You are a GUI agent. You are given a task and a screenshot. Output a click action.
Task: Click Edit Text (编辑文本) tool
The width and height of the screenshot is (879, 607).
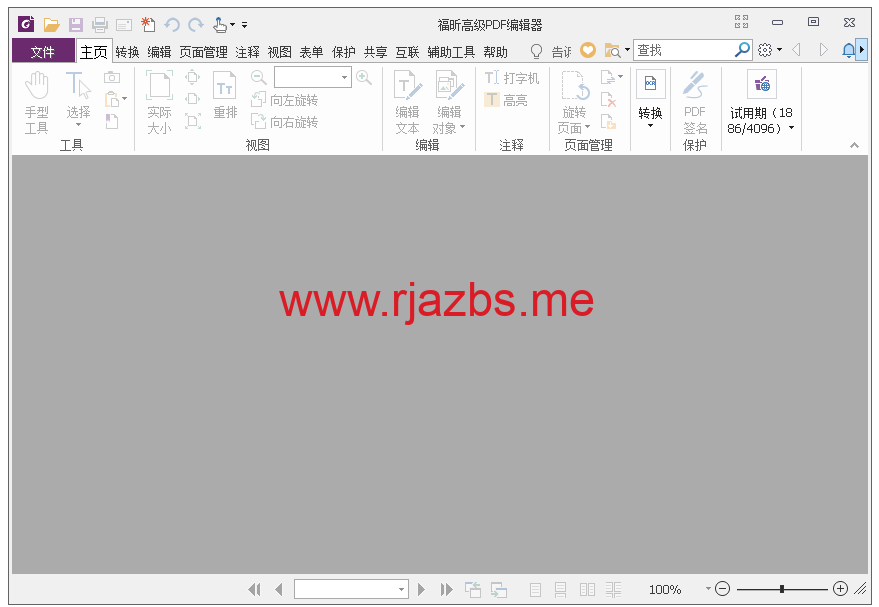point(408,103)
